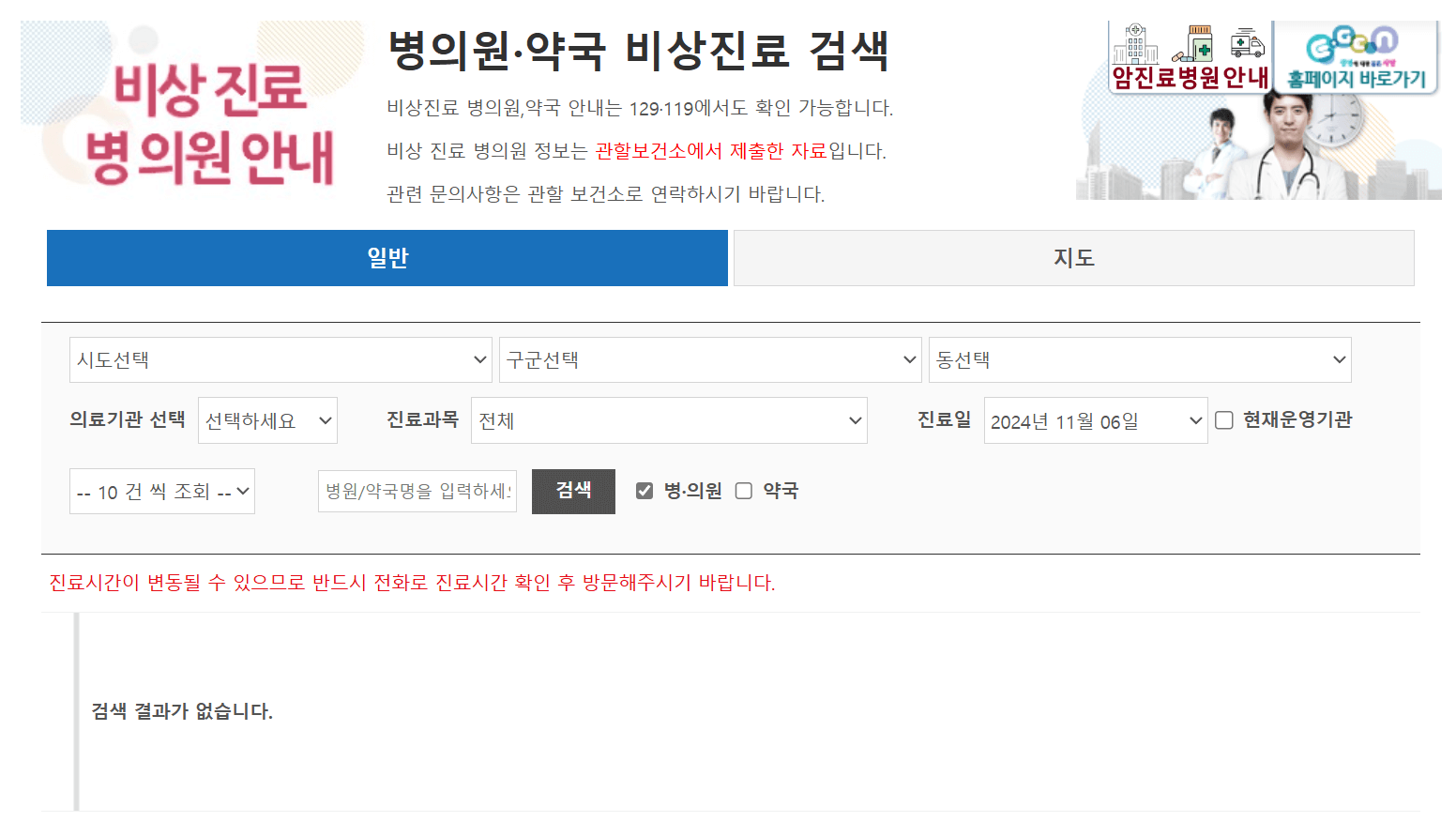Enable the 현재운영기관 checkbox
1456x837 pixels.
pos(1223,420)
